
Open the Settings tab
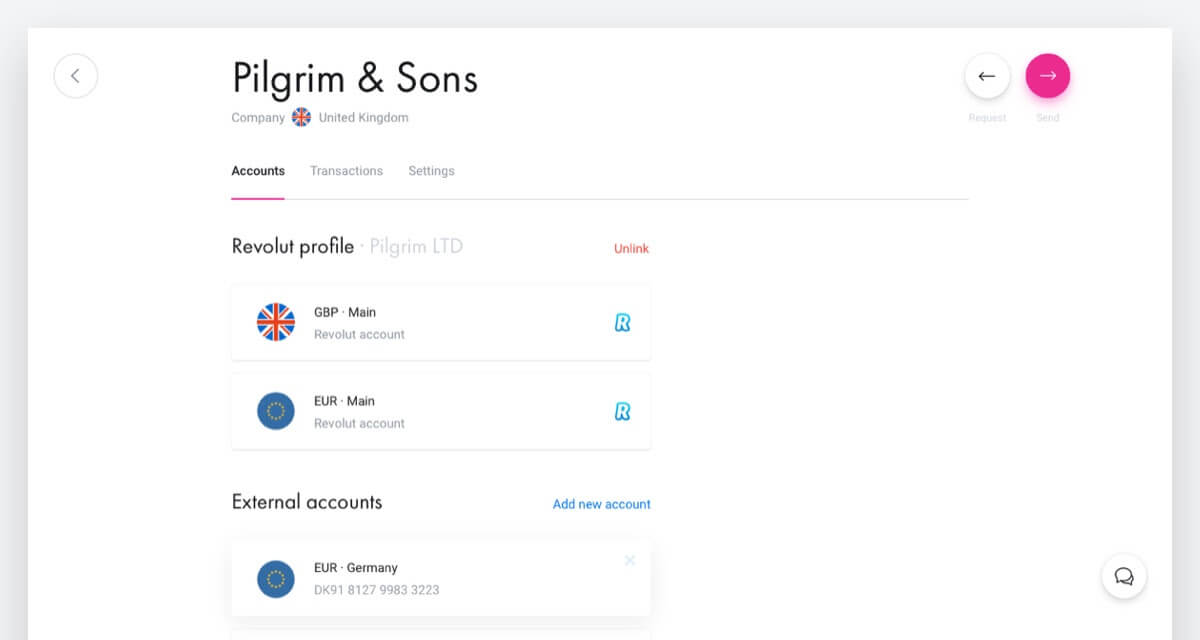(431, 171)
